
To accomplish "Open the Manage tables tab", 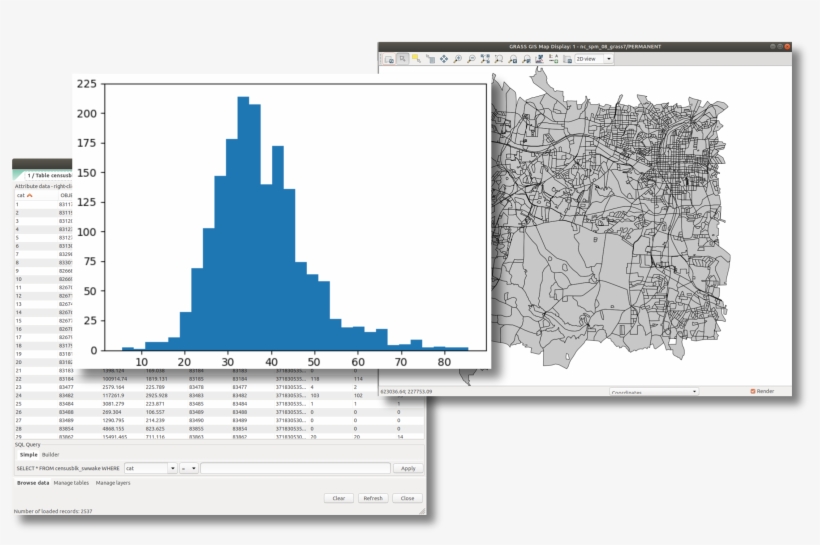I will click(71, 483).
